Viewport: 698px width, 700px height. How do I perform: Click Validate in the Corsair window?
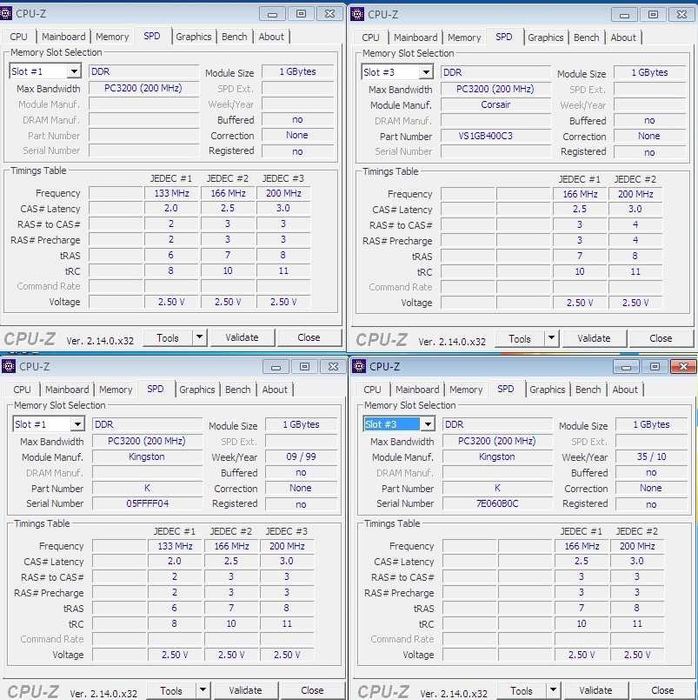click(x=594, y=338)
